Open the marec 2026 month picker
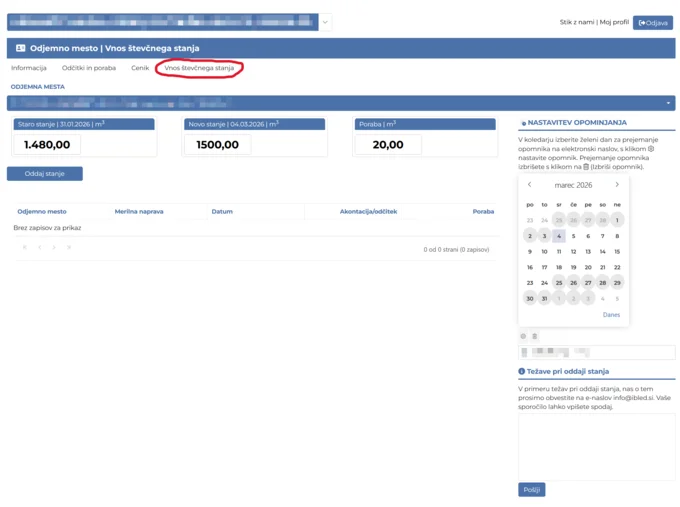 (x=573, y=185)
